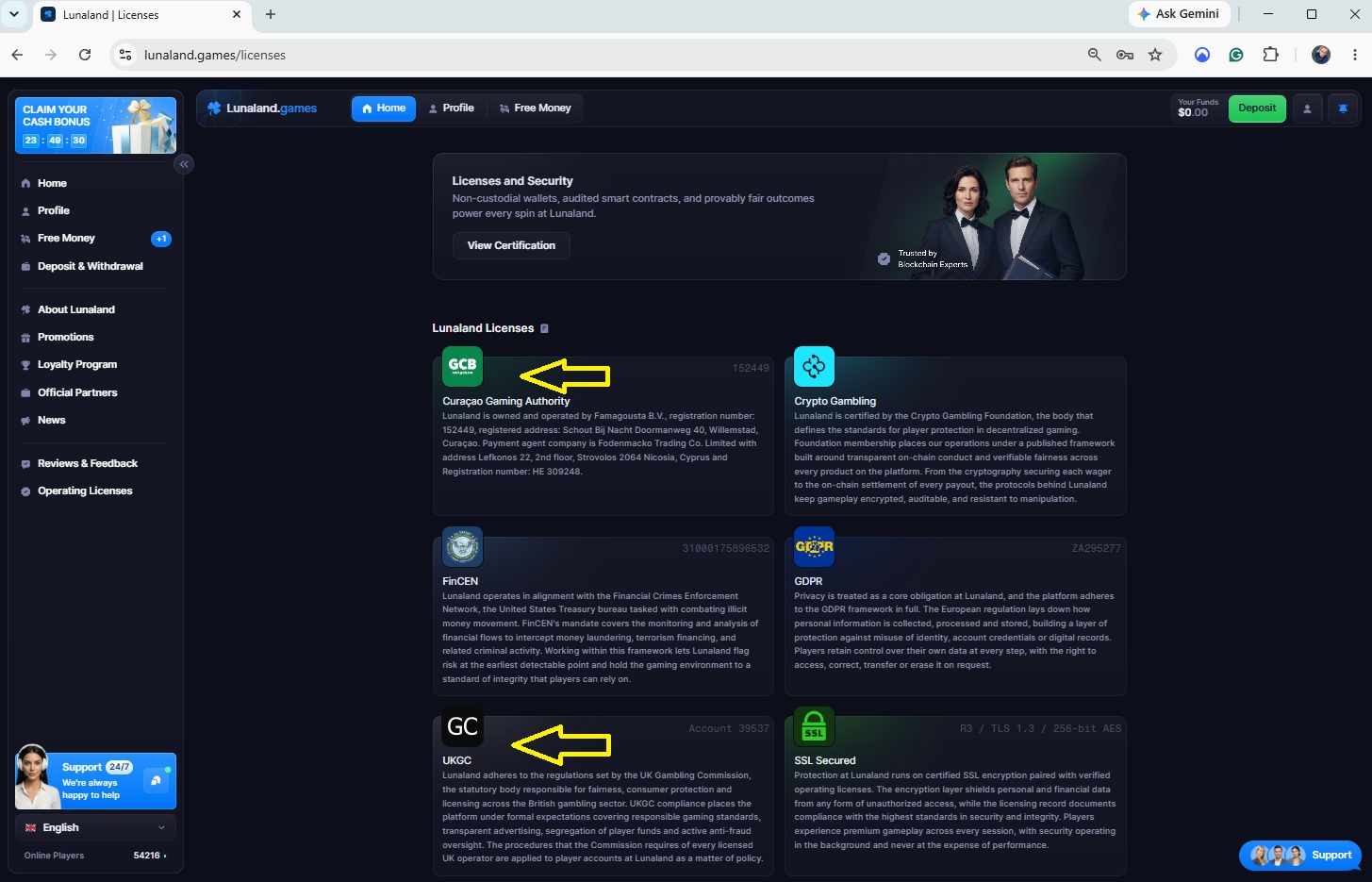Screen dimensions: 1372x882
Task: Open Profile from the sidebar
Action: point(95,210)
